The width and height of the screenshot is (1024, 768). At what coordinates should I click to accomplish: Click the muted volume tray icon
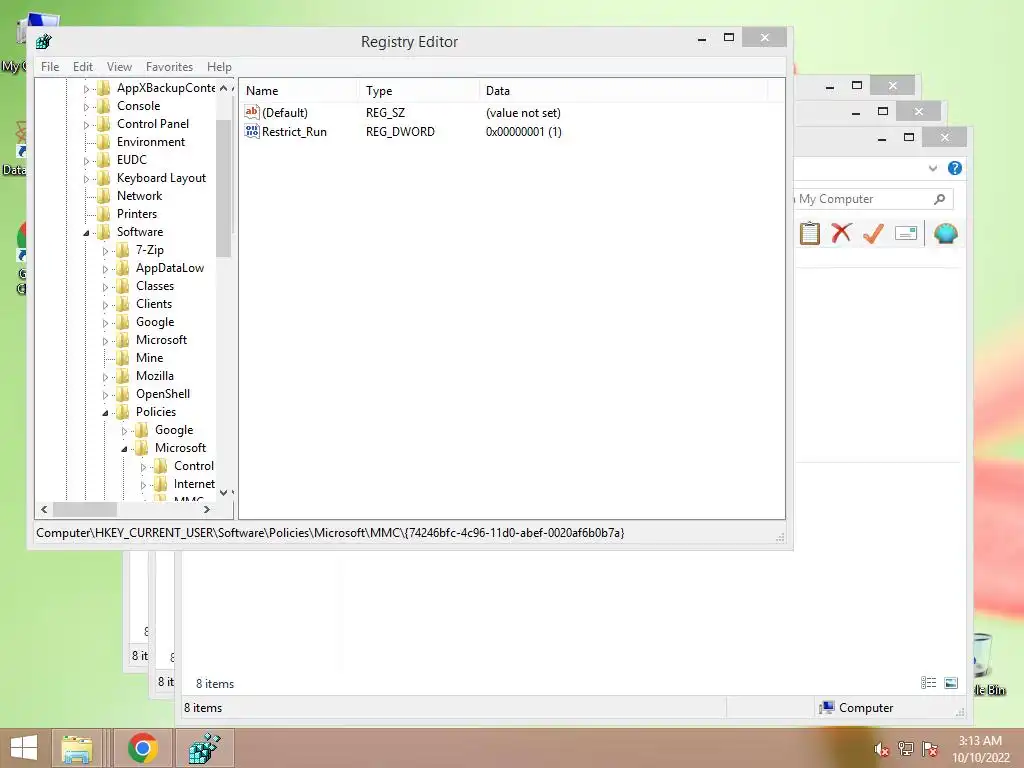(x=881, y=749)
